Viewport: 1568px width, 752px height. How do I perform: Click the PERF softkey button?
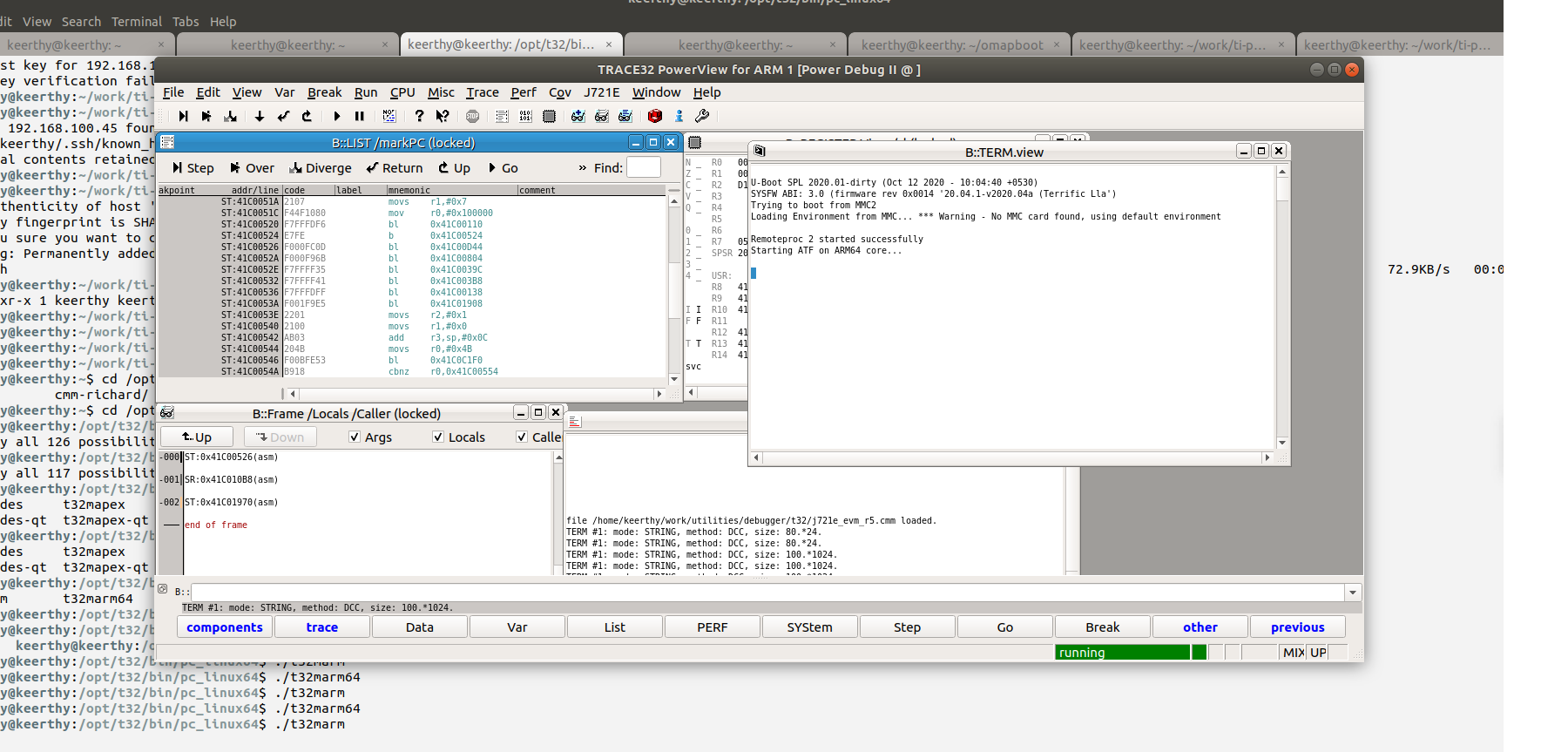tap(713, 627)
